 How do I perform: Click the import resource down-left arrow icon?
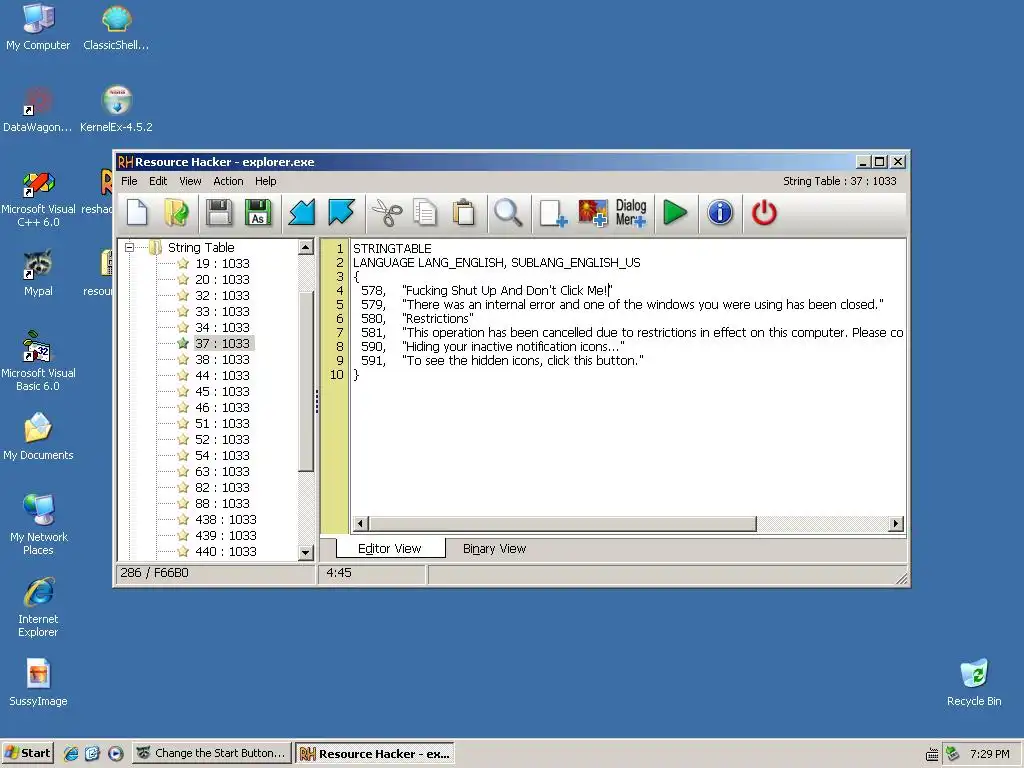tap(302, 213)
